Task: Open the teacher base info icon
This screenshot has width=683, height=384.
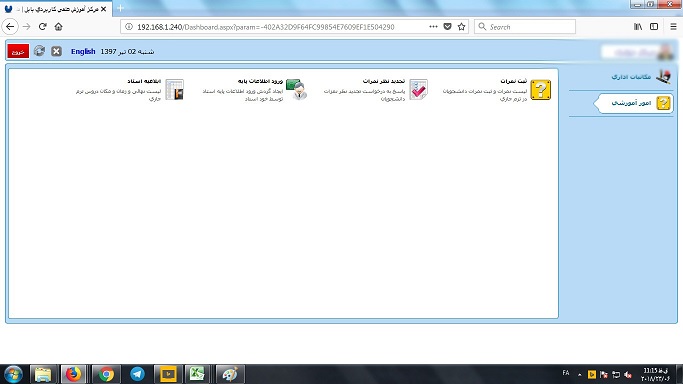Action: [x=297, y=89]
